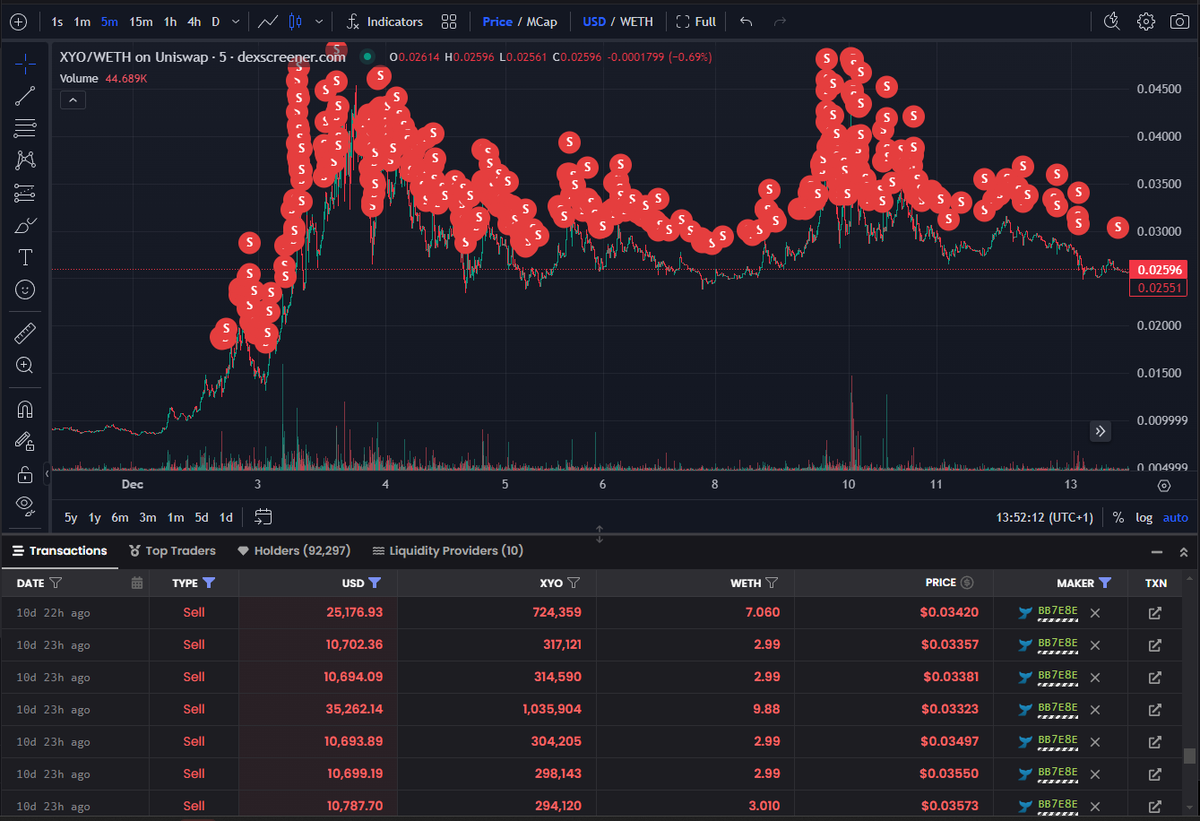Minimize the transactions panel dash button

(1157, 552)
